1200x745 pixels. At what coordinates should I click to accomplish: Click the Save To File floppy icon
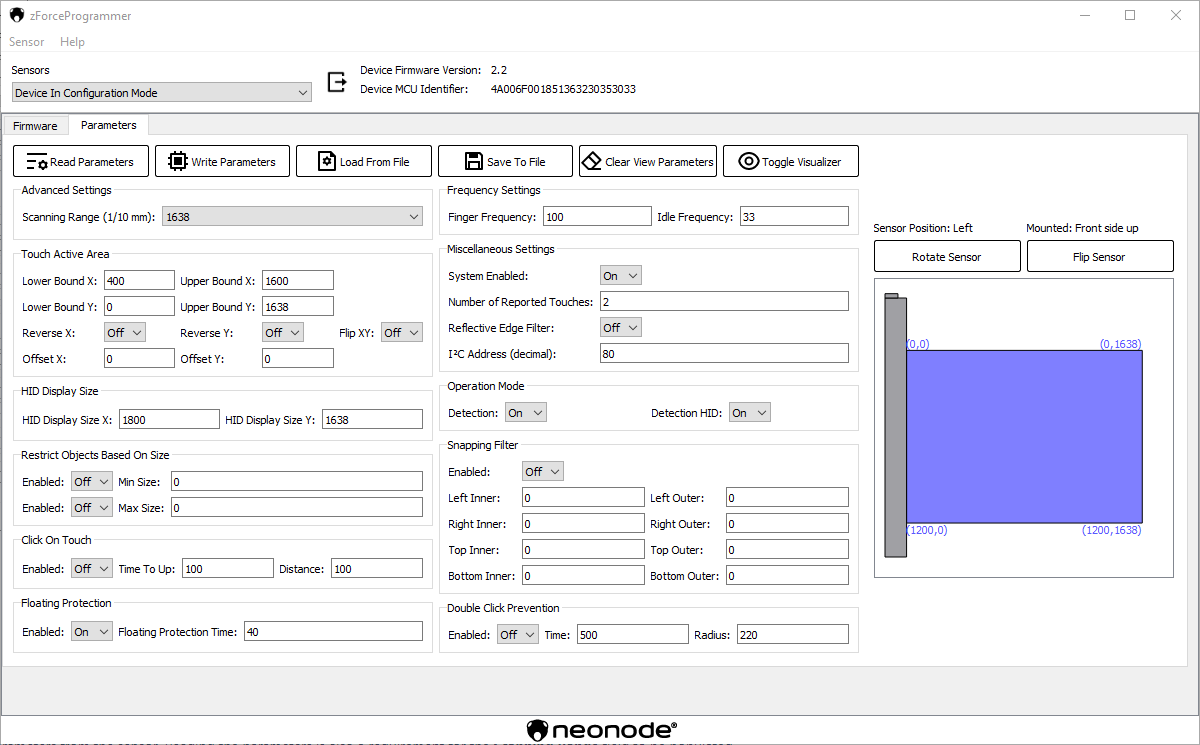coord(474,162)
